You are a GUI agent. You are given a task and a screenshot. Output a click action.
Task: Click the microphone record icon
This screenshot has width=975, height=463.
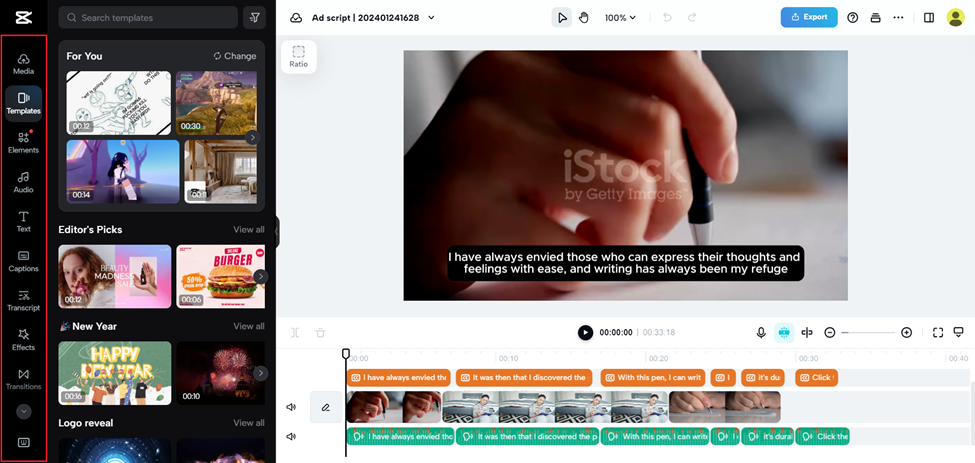tap(761, 332)
